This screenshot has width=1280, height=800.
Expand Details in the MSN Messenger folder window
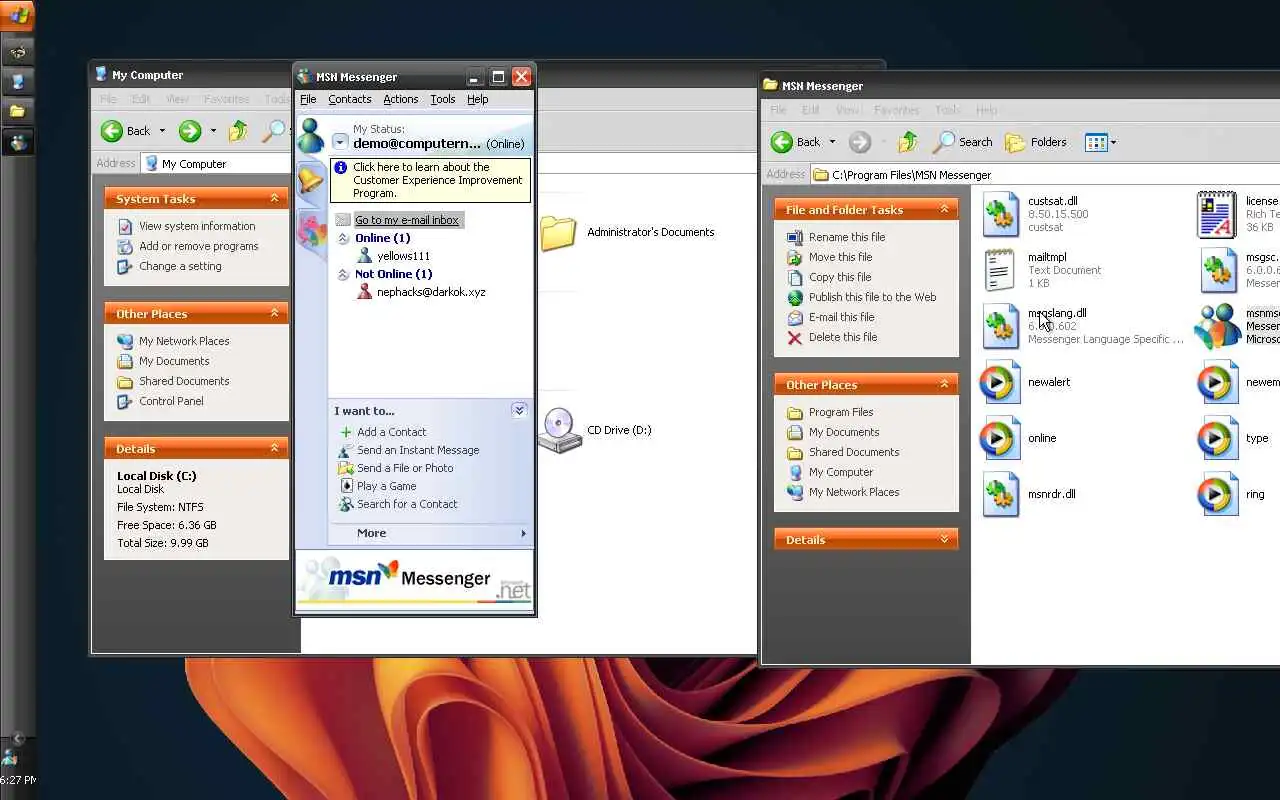944,540
